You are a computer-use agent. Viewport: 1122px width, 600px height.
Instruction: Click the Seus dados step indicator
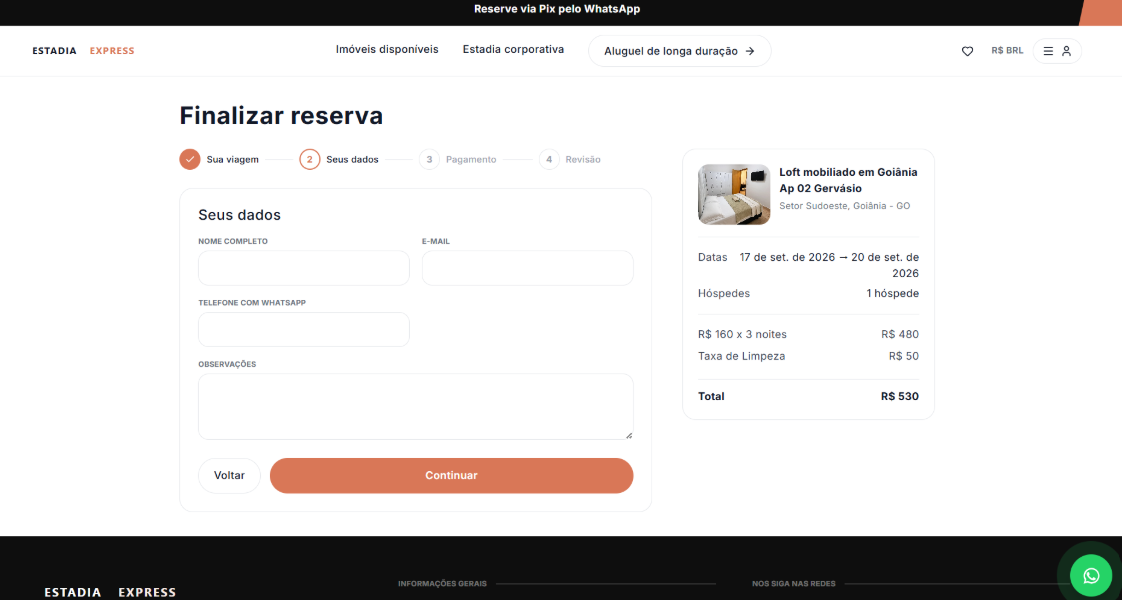tap(339, 159)
